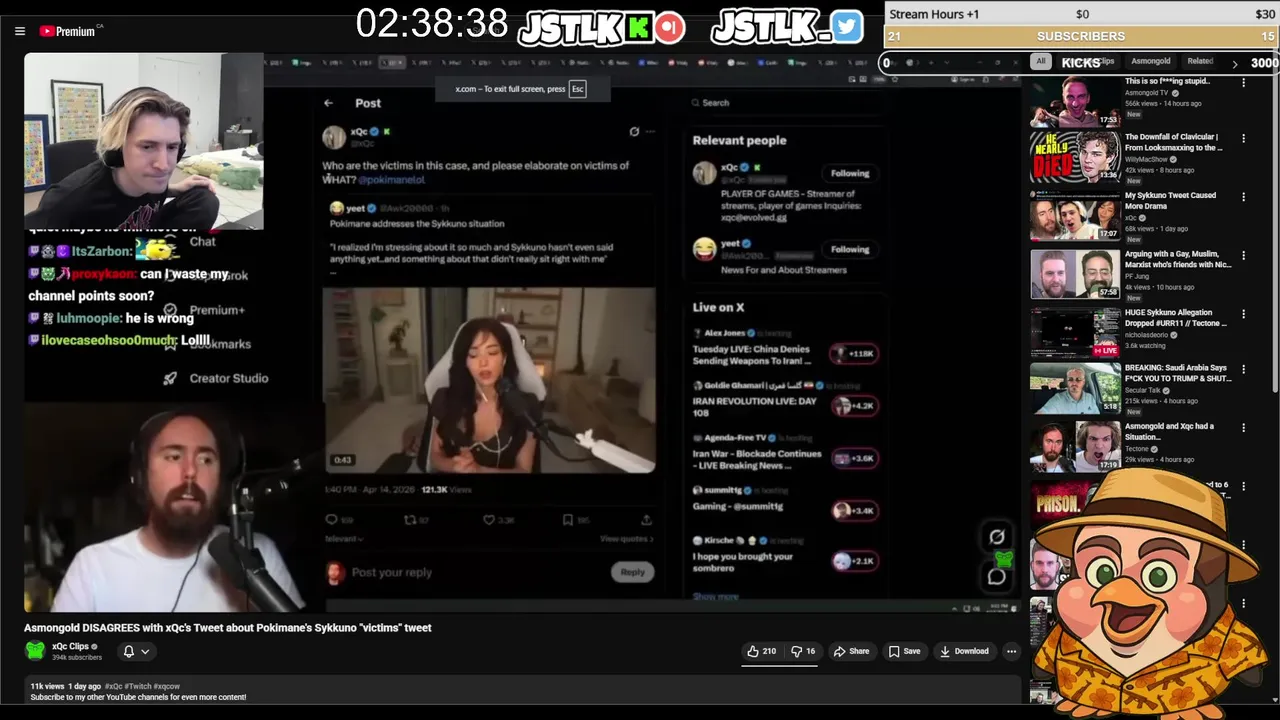This screenshot has height=720, width=1280.
Task: Open "View quotes" link
Action: click(x=627, y=539)
